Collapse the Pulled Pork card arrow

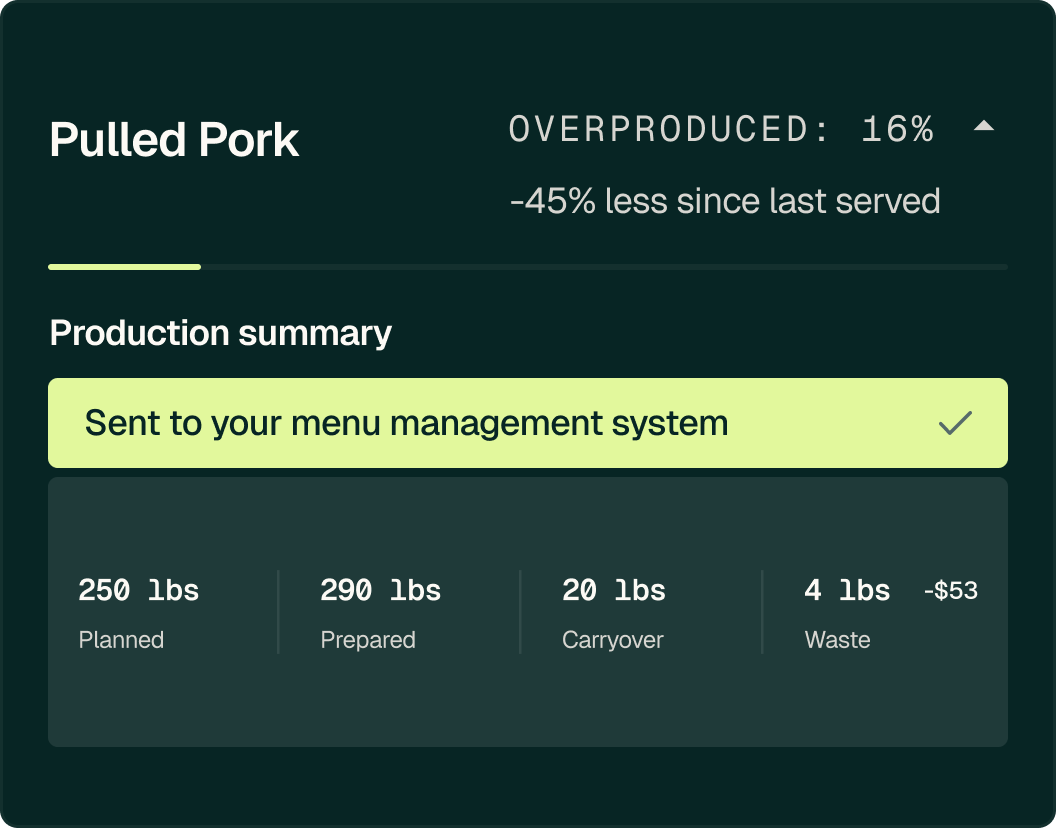click(984, 127)
